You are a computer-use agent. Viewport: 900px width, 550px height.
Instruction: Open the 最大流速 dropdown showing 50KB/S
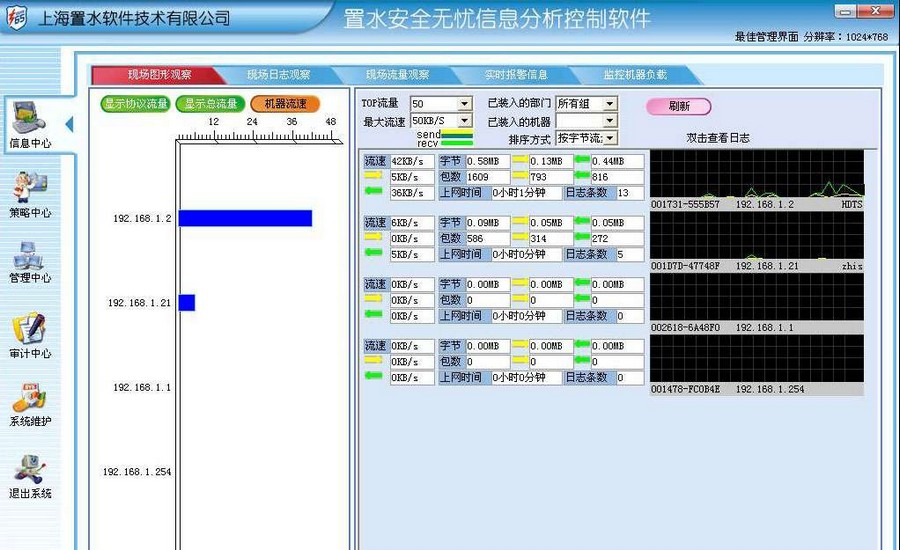[441, 121]
